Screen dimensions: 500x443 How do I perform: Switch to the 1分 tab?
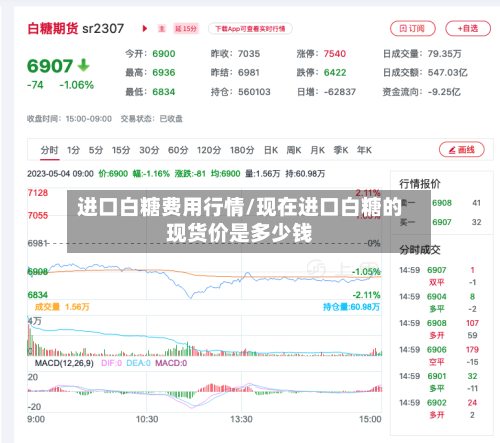click(73, 150)
